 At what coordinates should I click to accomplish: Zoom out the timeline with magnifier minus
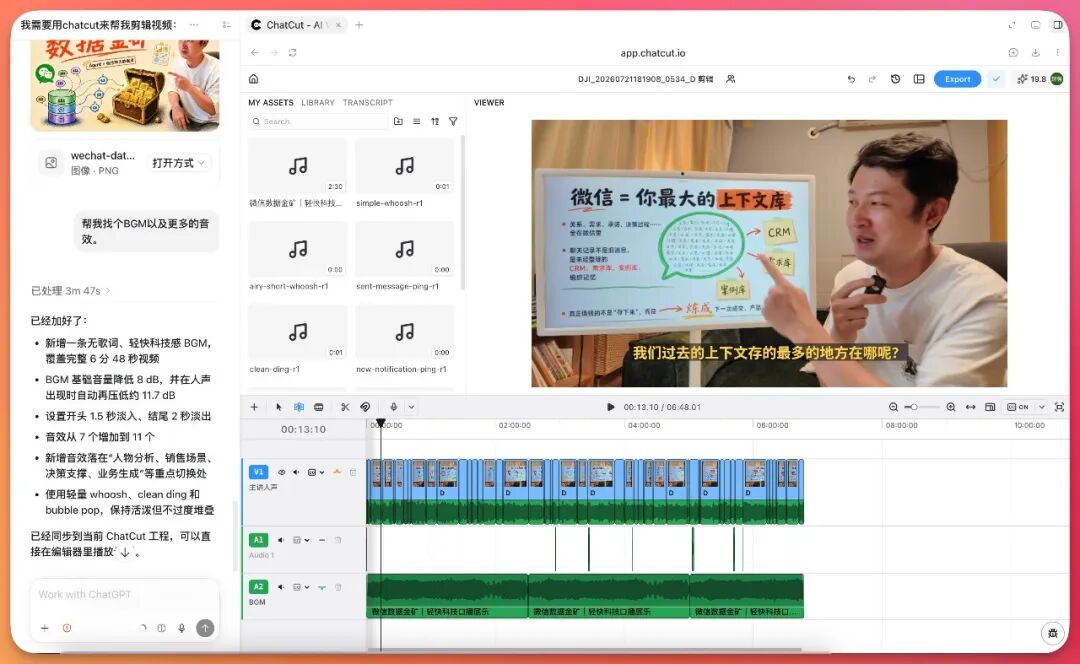pos(893,407)
